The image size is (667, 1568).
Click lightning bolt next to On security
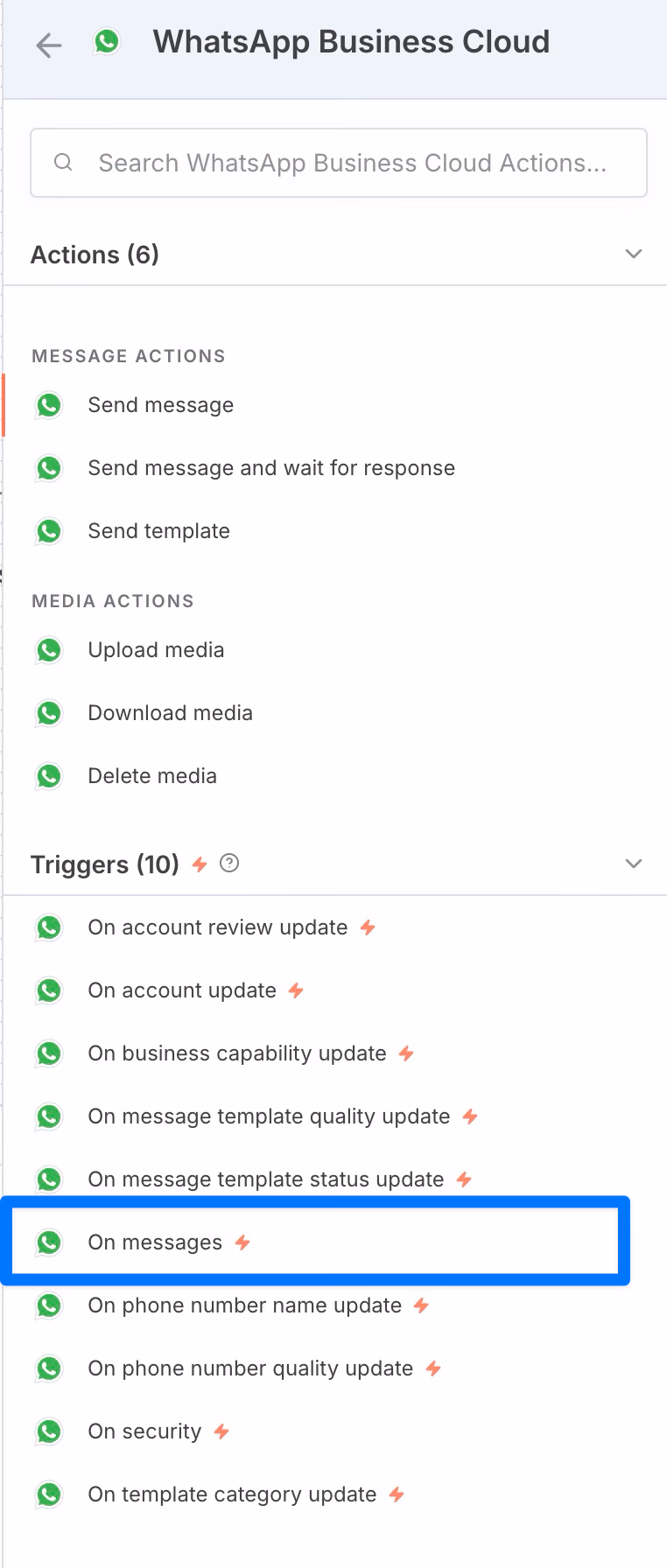221,1431
